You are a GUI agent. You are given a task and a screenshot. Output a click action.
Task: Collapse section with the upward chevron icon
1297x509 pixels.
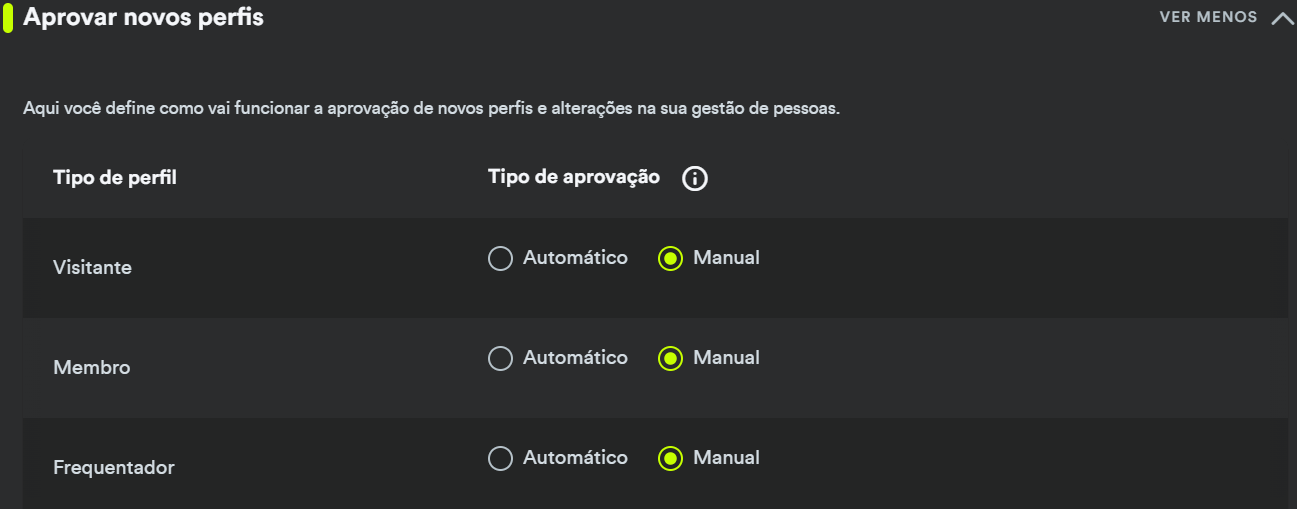click(x=1282, y=18)
